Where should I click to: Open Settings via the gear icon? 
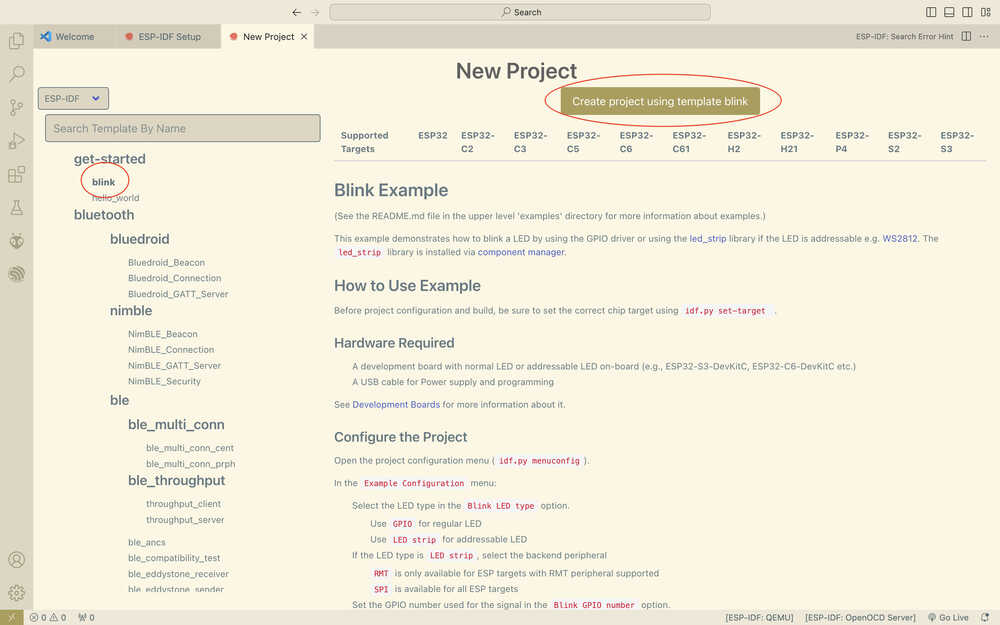coord(16,592)
